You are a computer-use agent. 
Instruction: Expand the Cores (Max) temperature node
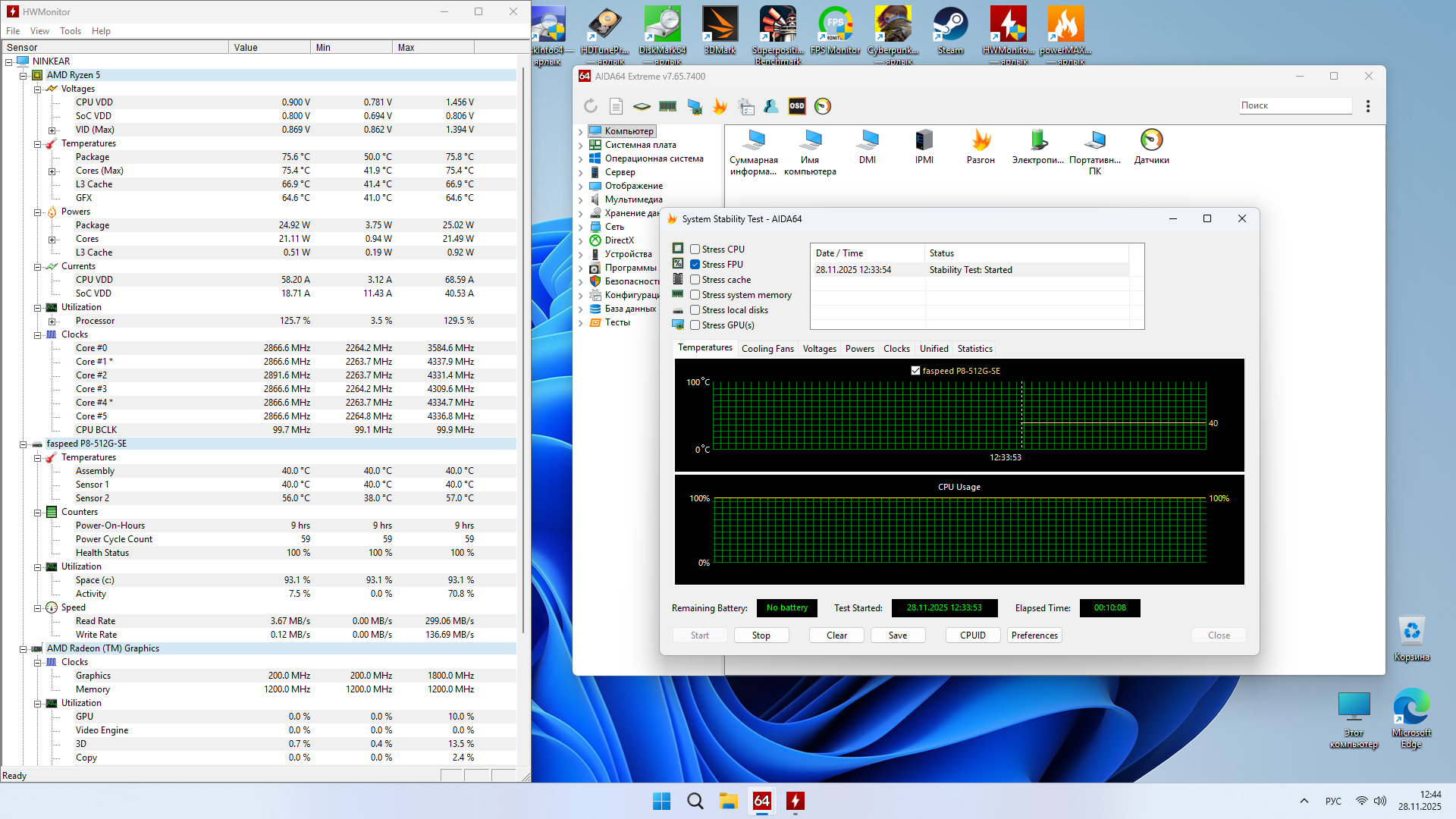[x=52, y=171]
